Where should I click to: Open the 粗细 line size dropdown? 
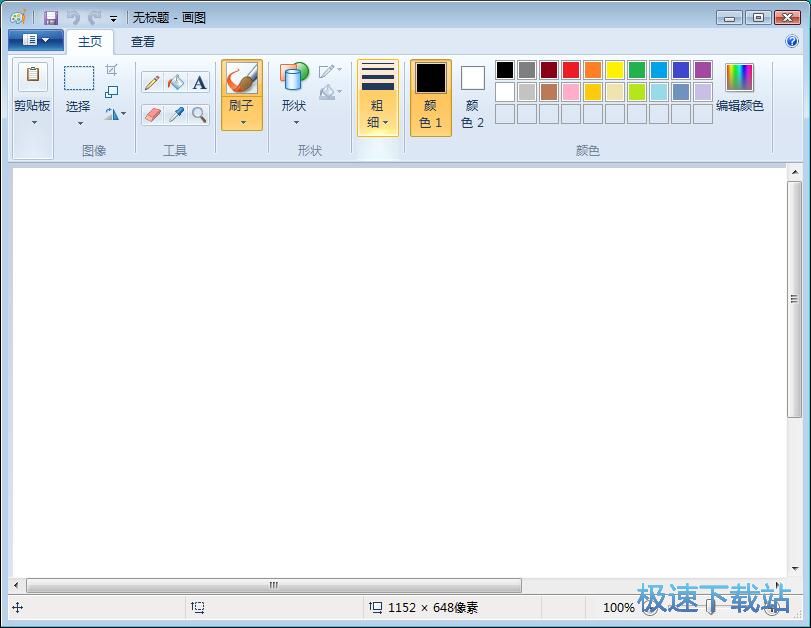(x=378, y=98)
